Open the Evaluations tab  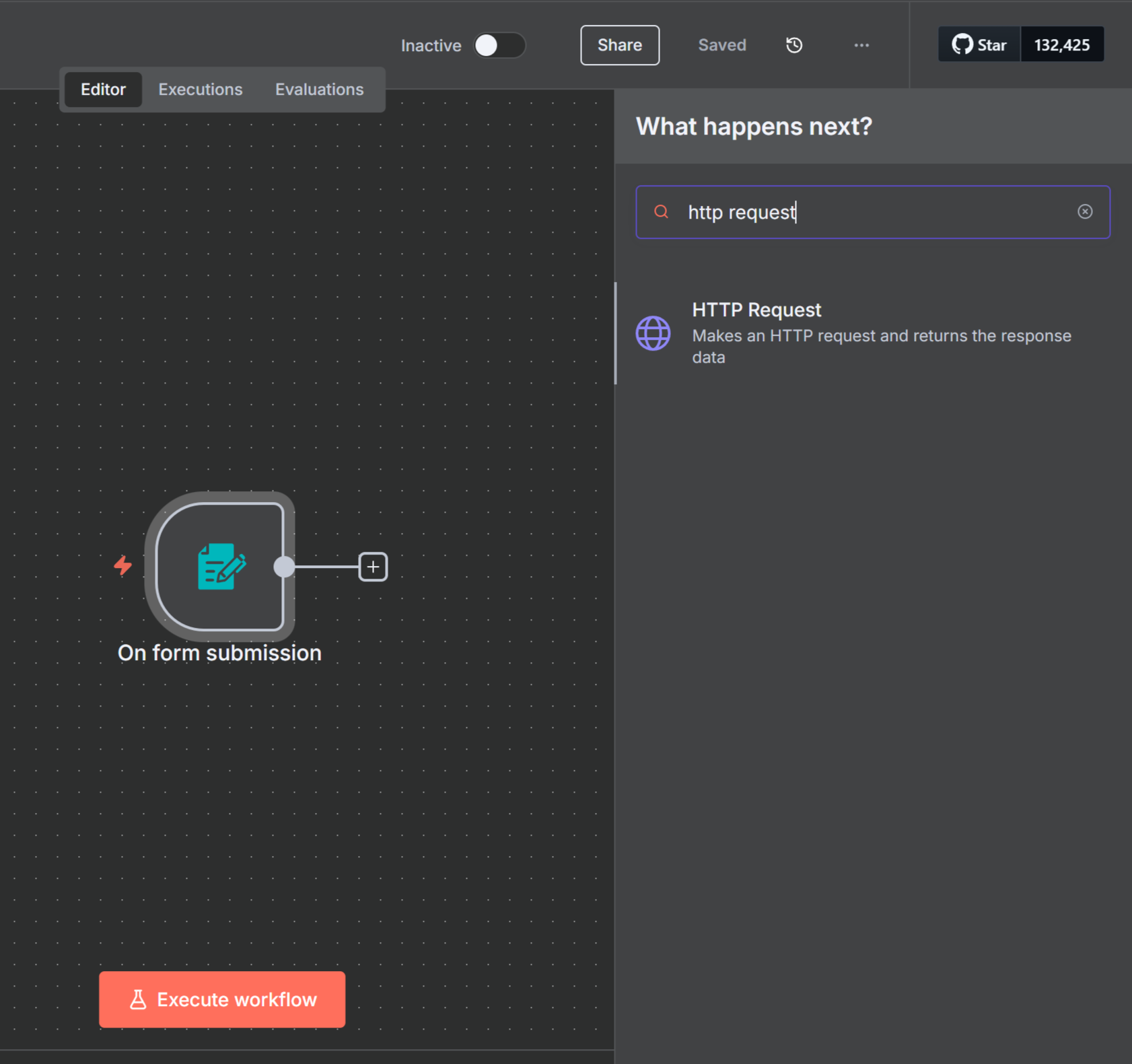[319, 90]
